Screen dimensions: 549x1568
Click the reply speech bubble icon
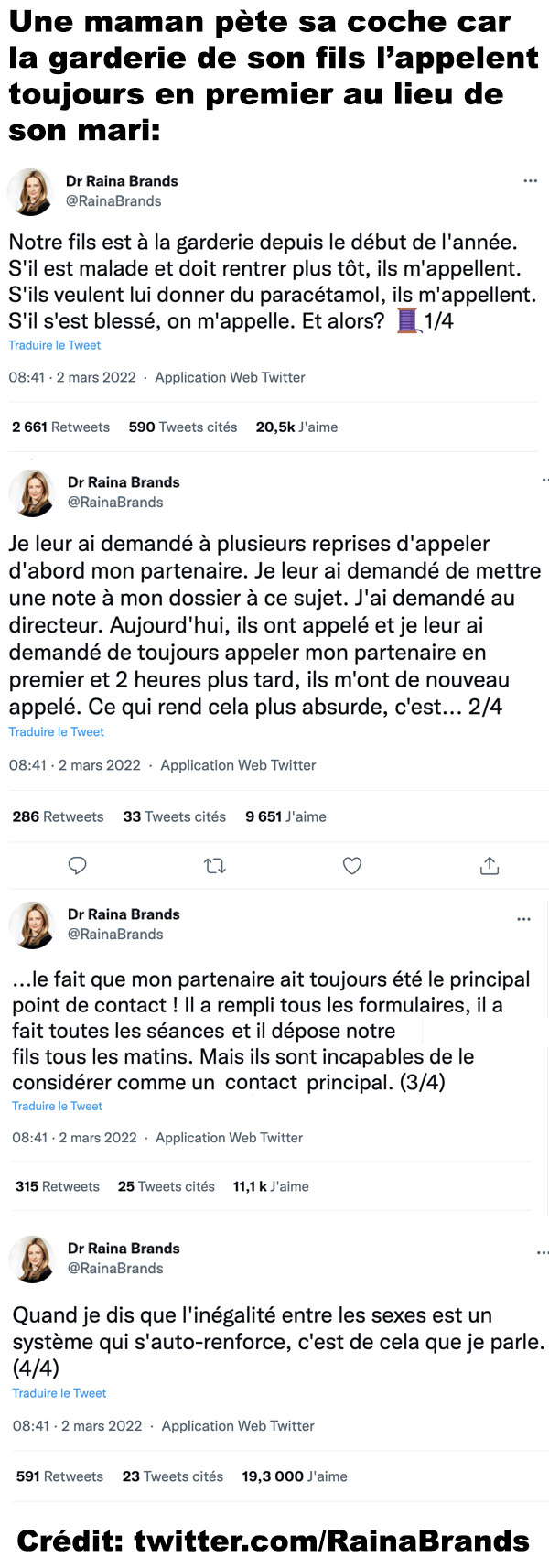pyautogui.click(x=78, y=865)
